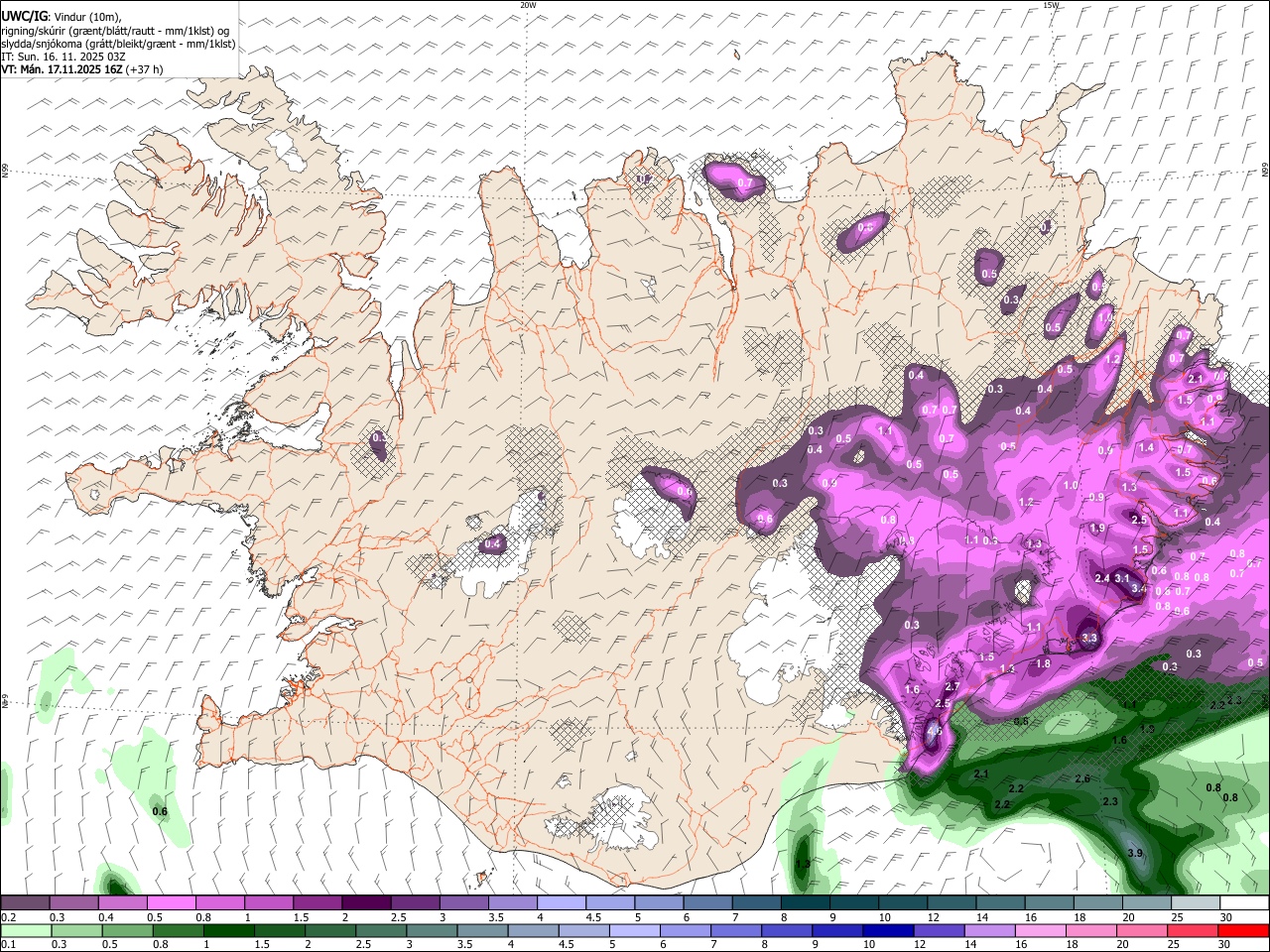Select the 2.7 snowfall value near south coast
Screen dimensions: 1270x952
tap(952, 687)
